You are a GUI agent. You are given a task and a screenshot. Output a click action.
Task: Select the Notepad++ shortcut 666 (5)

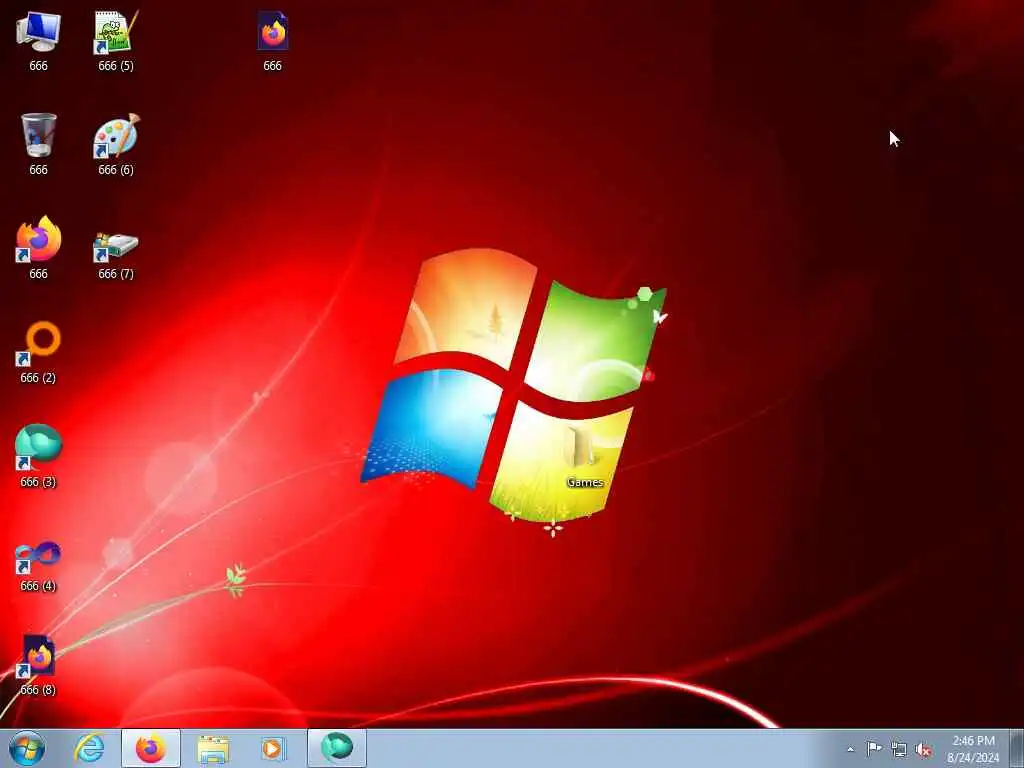pos(116,41)
